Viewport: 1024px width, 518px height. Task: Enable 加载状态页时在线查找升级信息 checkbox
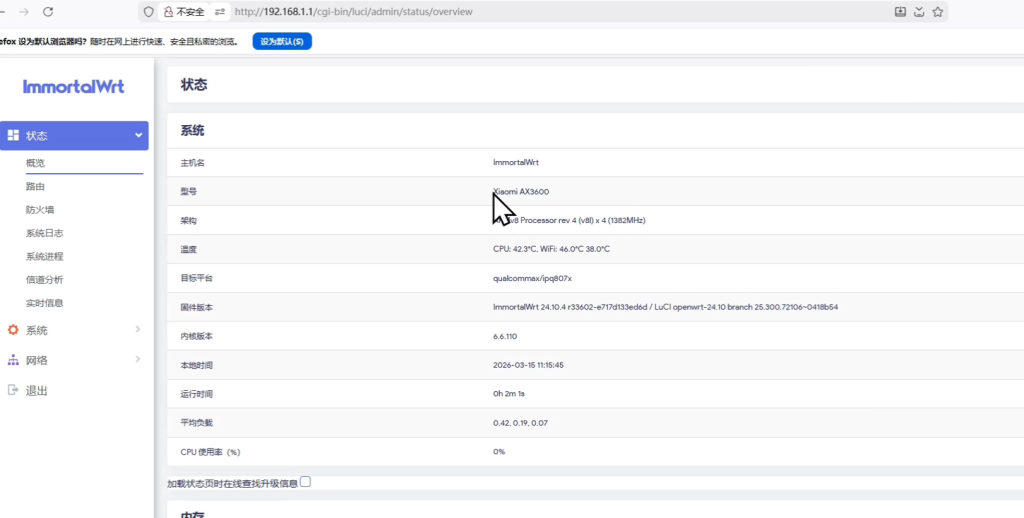click(x=306, y=482)
